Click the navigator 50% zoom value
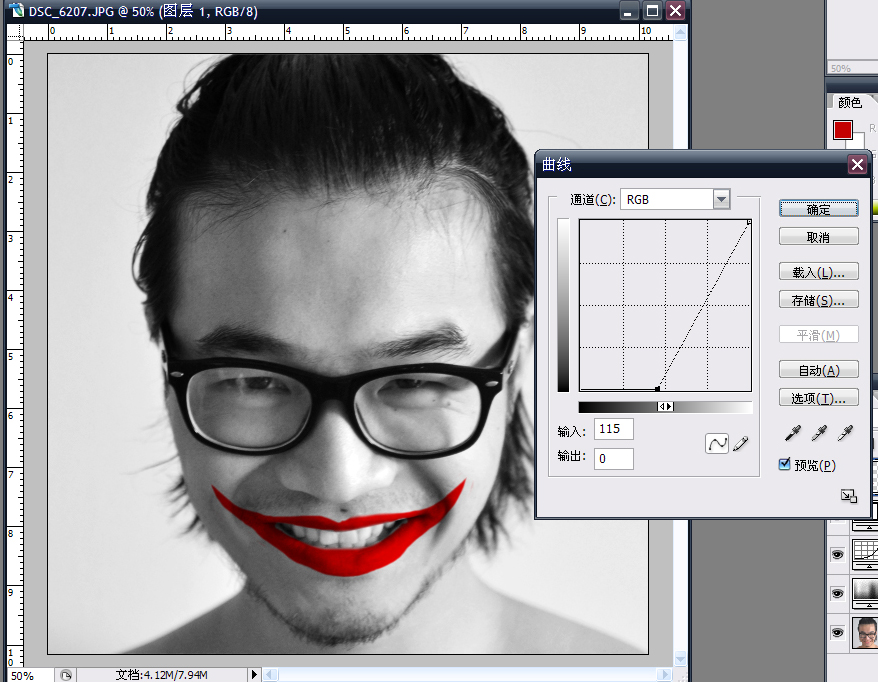Image resolution: width=878 pixels, height=682 pixels. pos(840,68)
